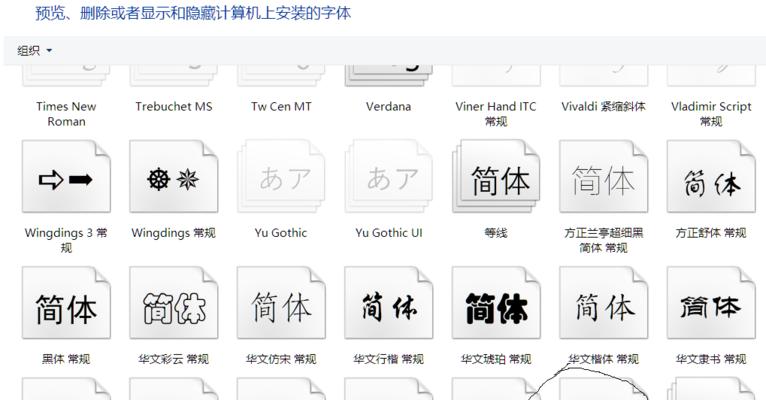Select the 等线 font icon
The image size is (766, 400).
tap(496, 176)
